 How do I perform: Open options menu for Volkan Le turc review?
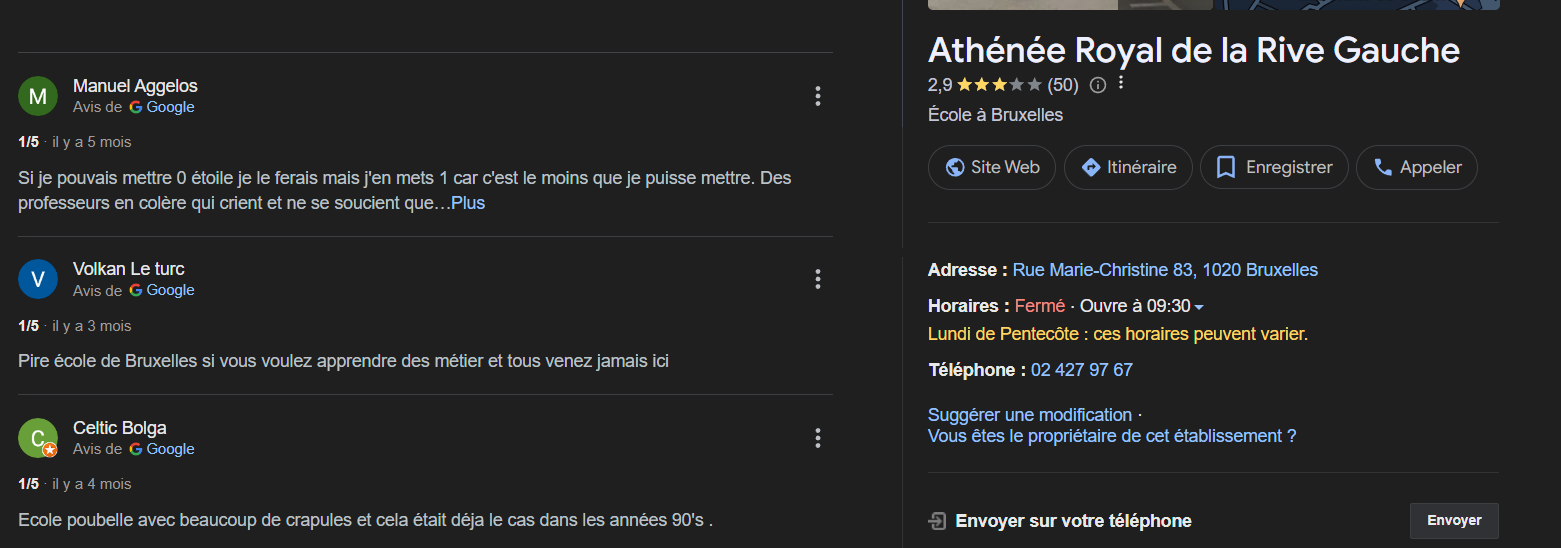(818, 279)
